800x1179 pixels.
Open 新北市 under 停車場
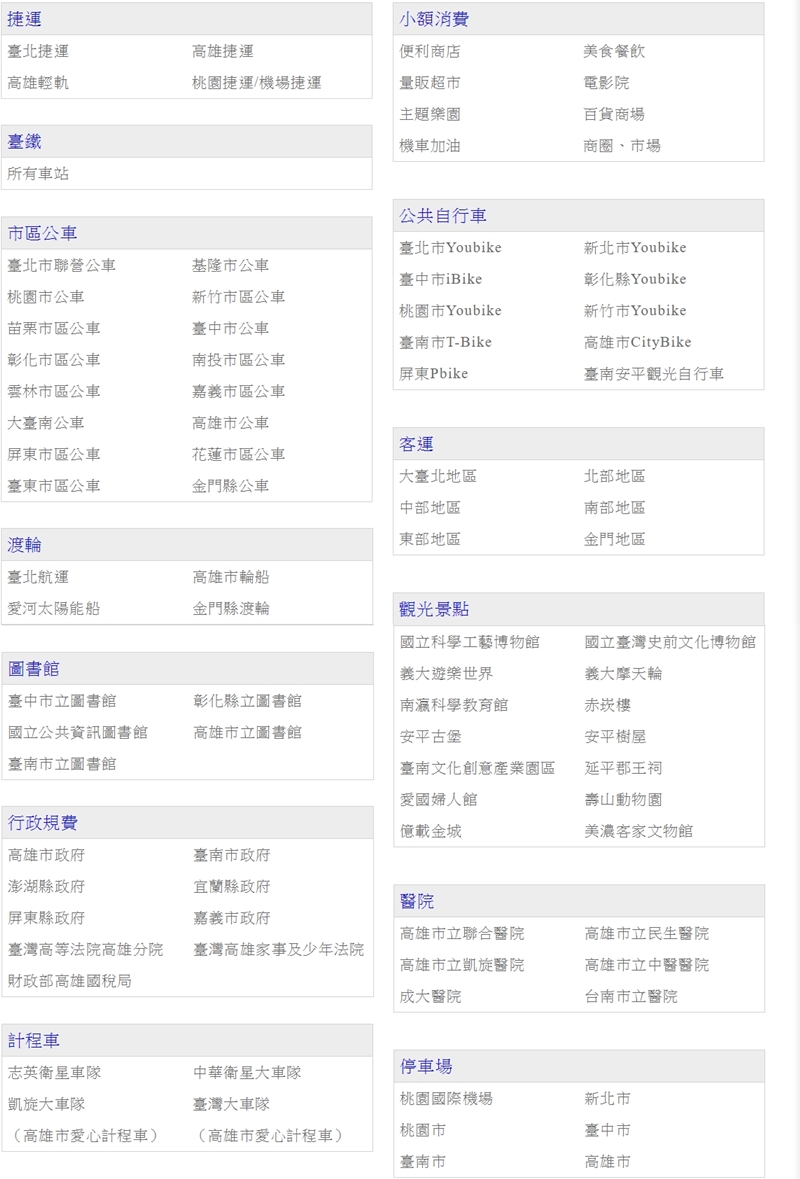608,1099
